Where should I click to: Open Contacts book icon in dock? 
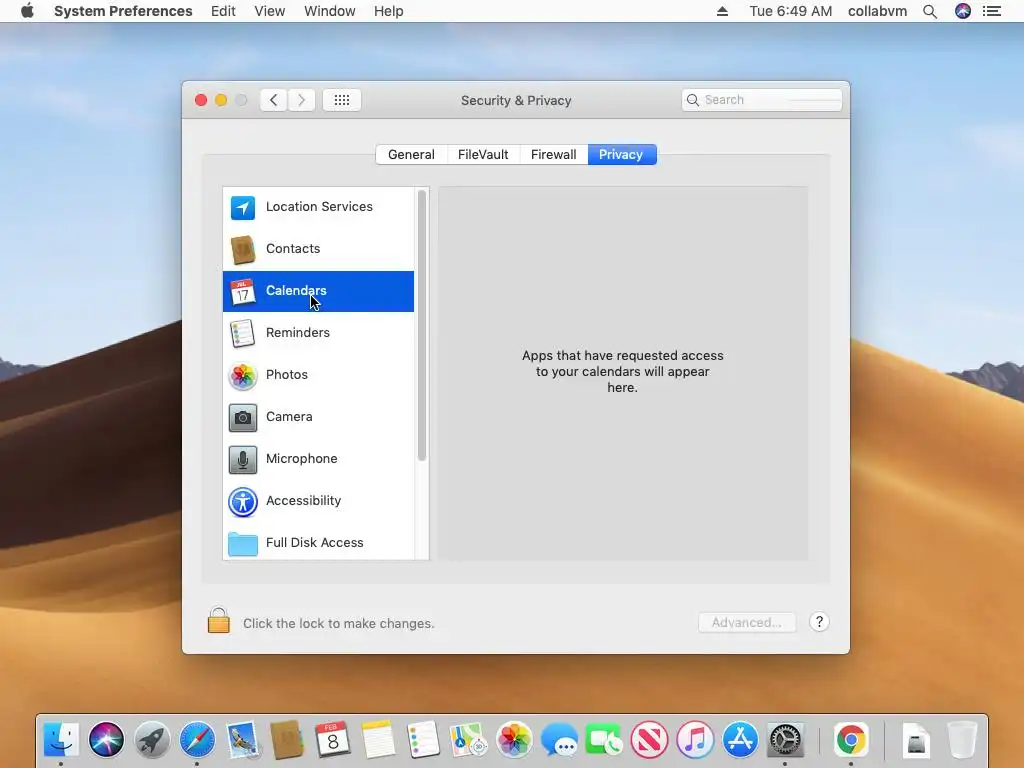point(287,740)
